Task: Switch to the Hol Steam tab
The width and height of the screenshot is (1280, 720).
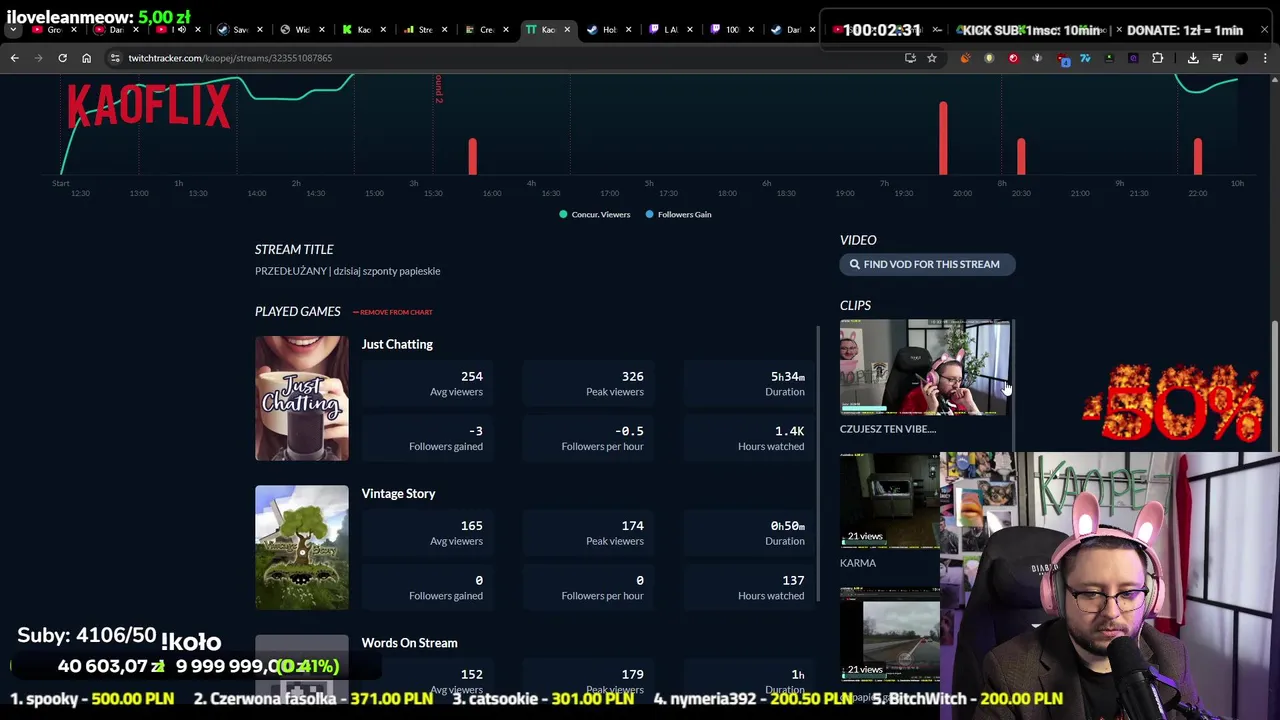Action: point(609,30)
